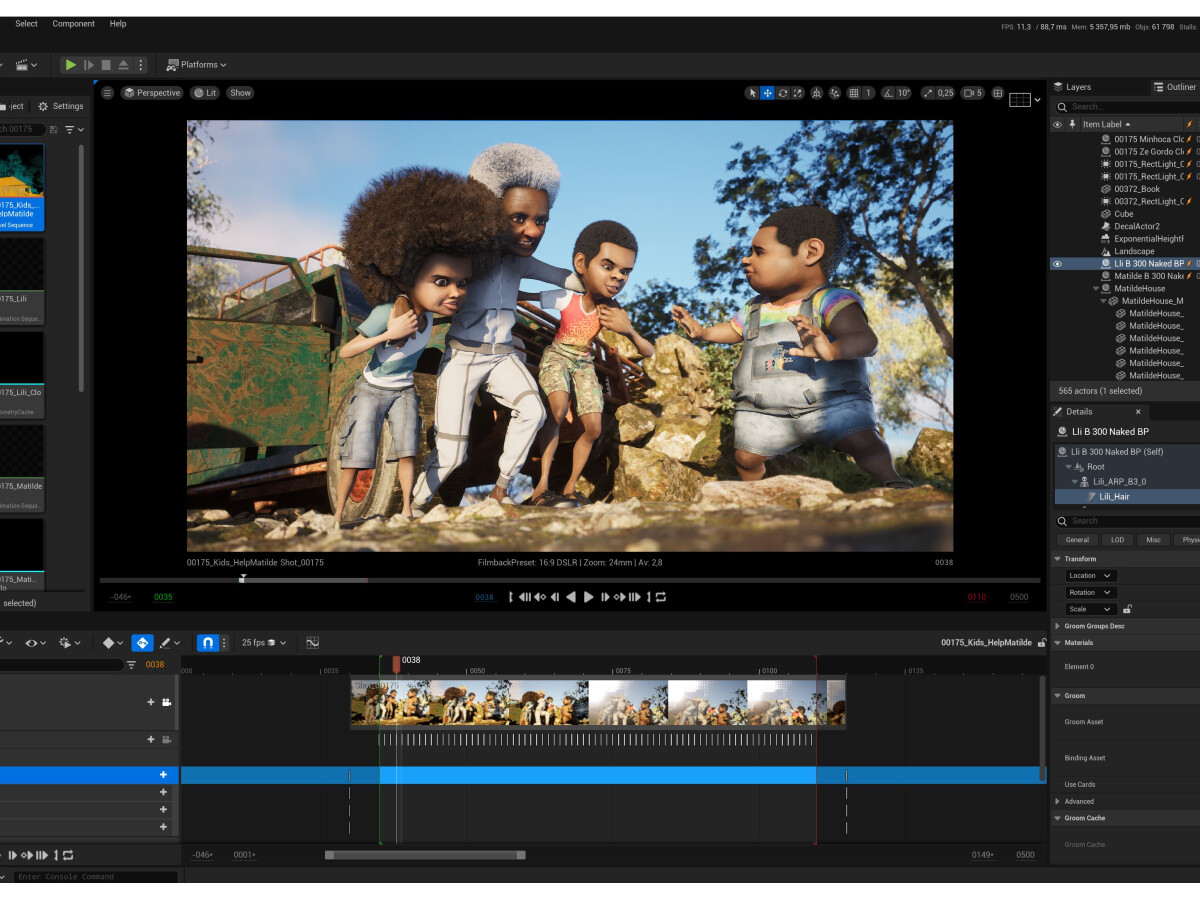Select the translate (move) gizmo tool
1200x900 pixels.
(x=767, y=93)
